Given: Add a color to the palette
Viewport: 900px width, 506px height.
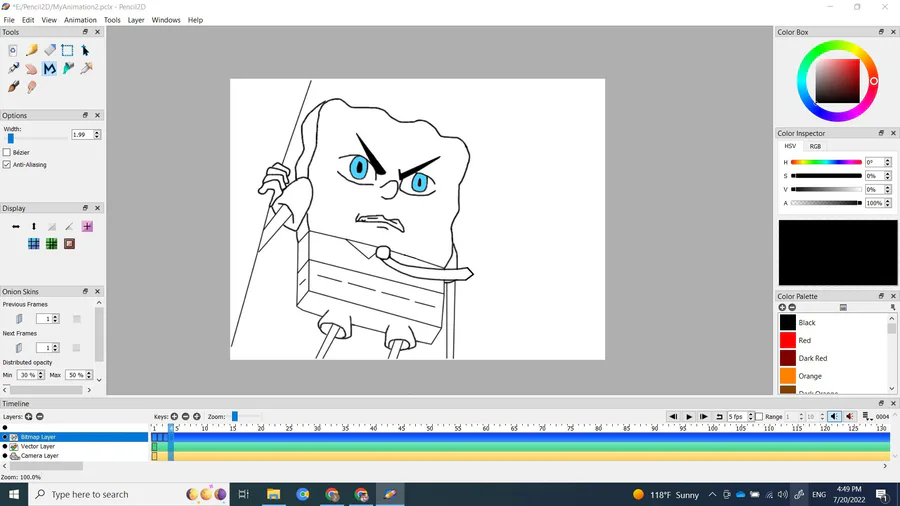Looking at the screenshot, I should [782, 308].
